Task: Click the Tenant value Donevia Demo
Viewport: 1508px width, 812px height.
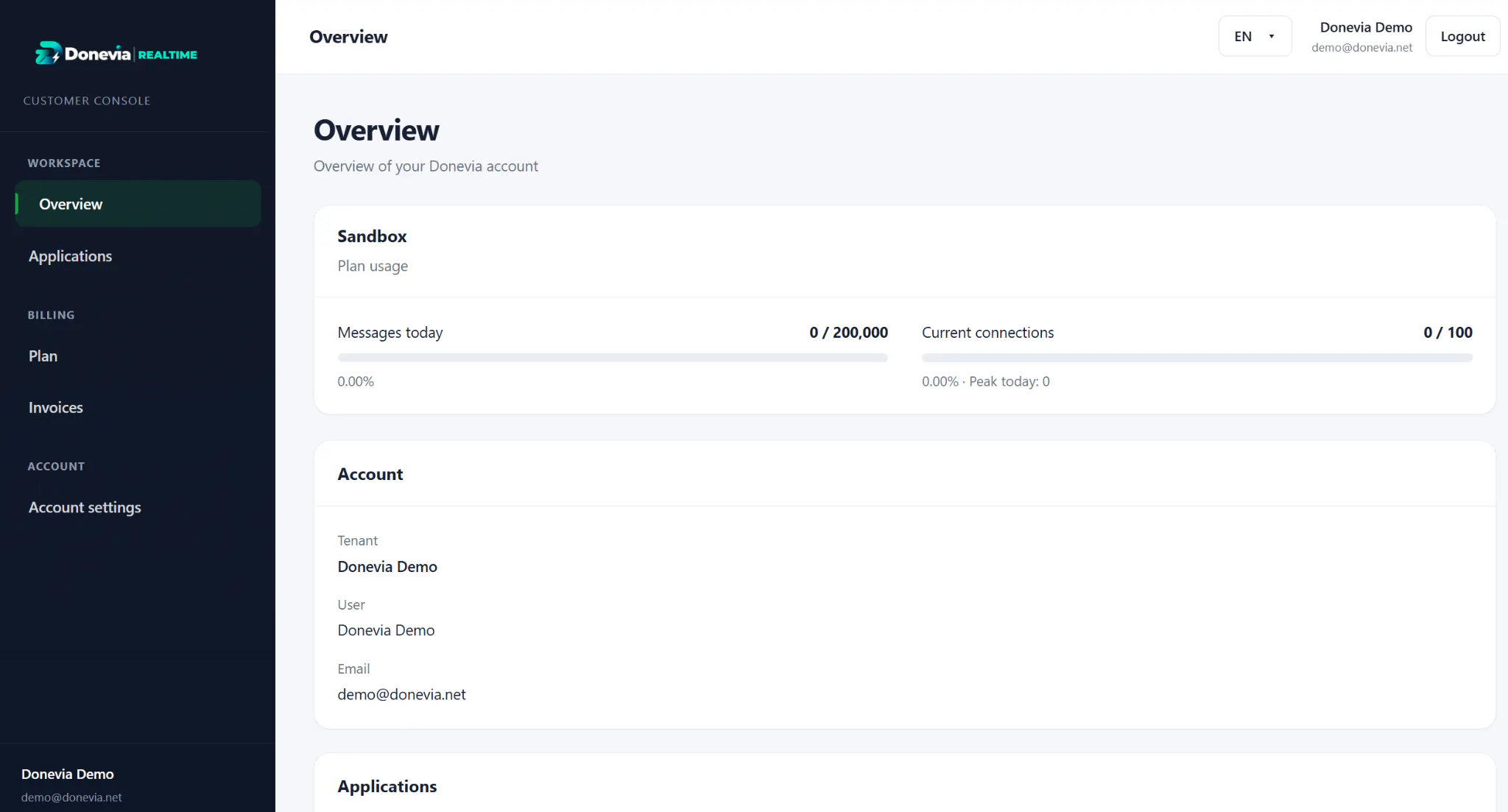Action: pyautogui.click(x=387, y=567)
